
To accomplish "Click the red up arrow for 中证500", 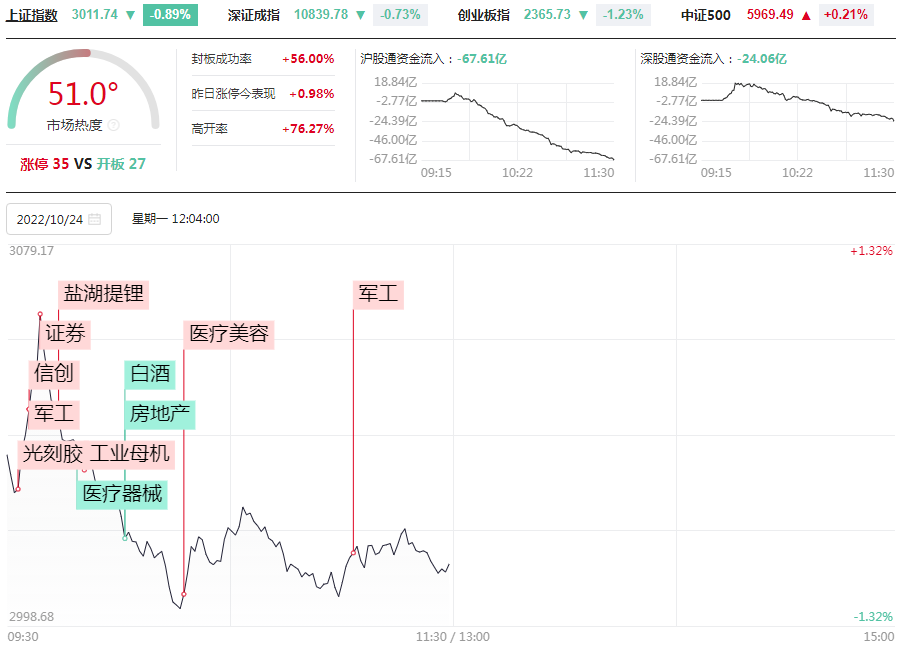I will [805, 15].
